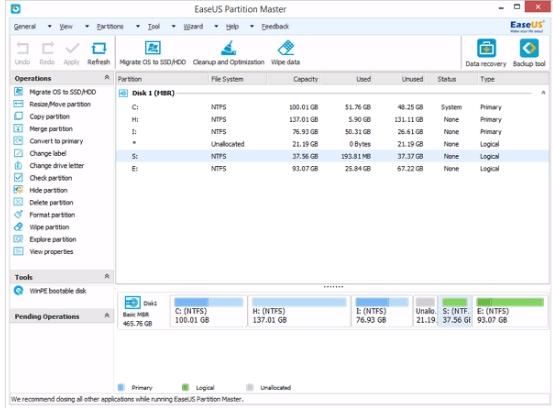Open the Tool menu
553x408 pixels.
point(154,26)
